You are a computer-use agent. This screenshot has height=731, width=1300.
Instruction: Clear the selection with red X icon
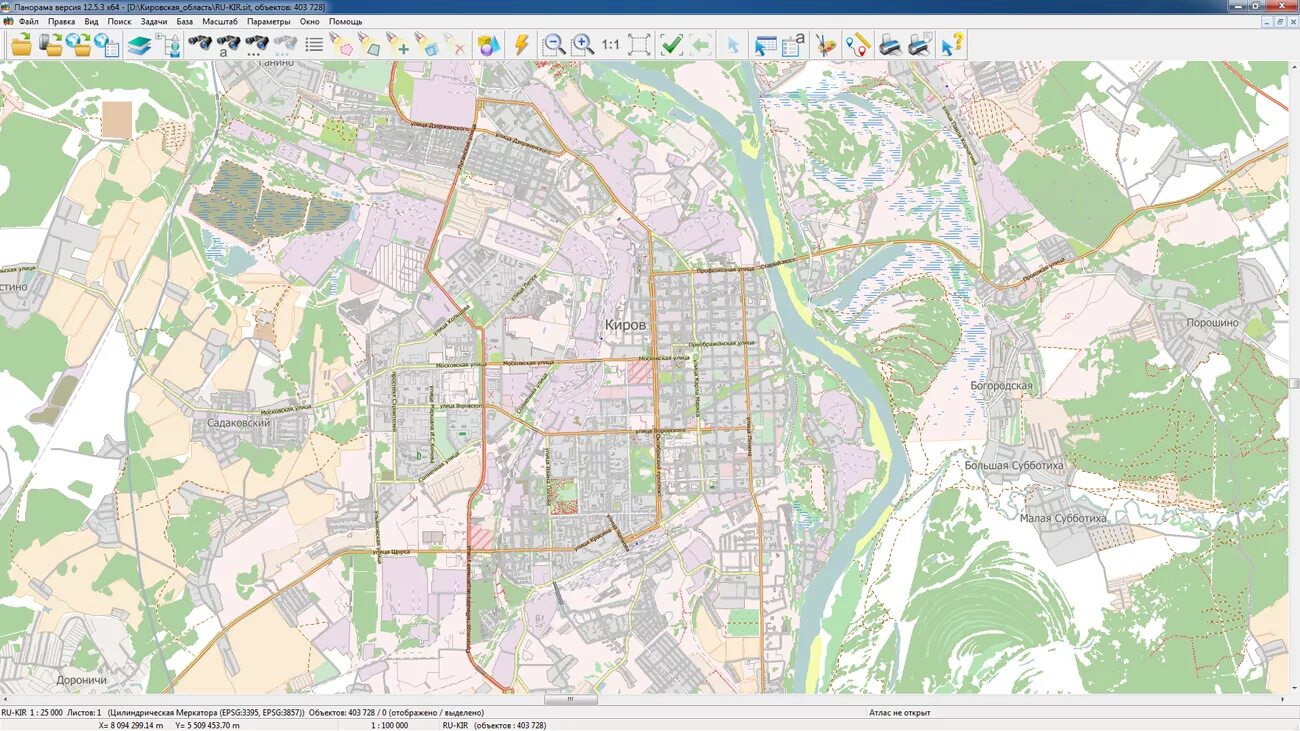[x=456, y=44]
